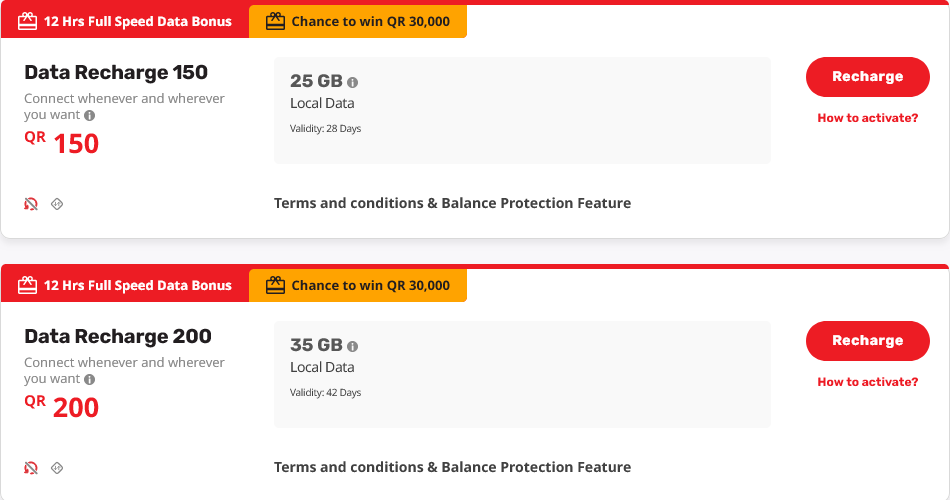Expand Terms and conditions under Data Recharge 150
Viewport: 950px width, 500px height.
[x=452, y=203]
